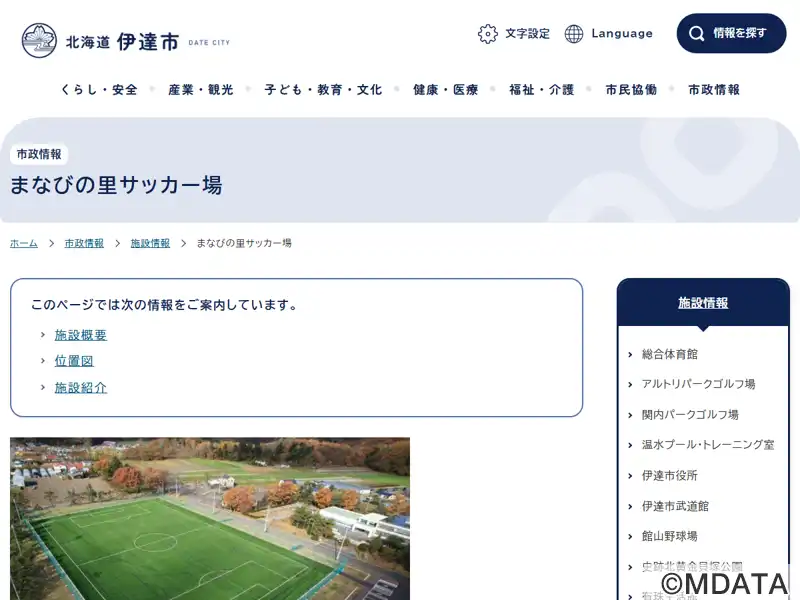This screenshot has height=600, width=800.
Task: Click the Language globe icon
Action: tap(573, 34)
